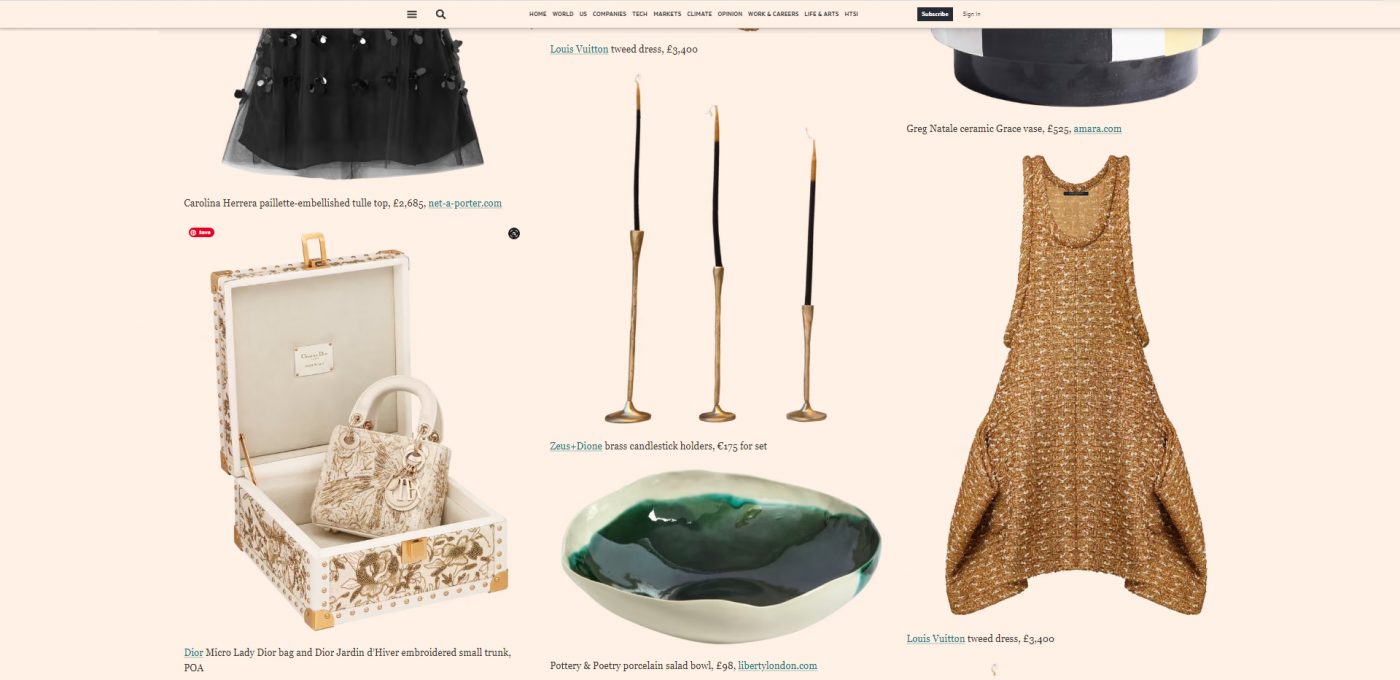Open the libertylondon.com link
This screenshot has height=680, width=1400.
pyautogui.click(x=778, y=666)
